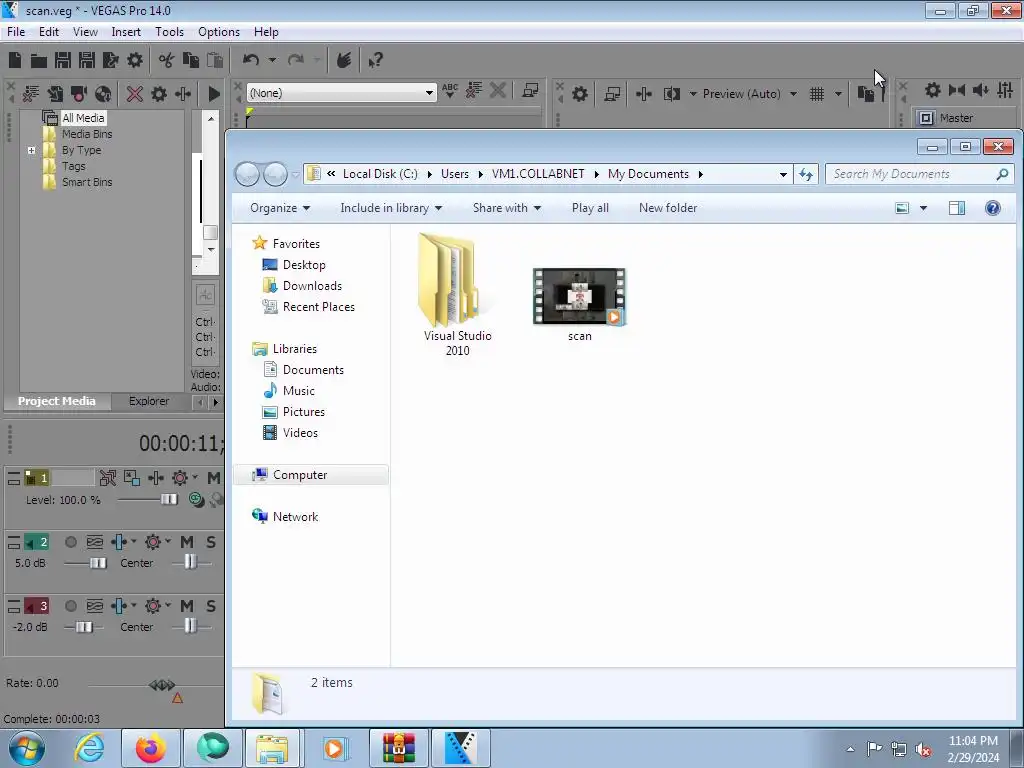Open Internet Explorer from taskbar
The width and height of the screenshot is (1024, 768).
(x=89, y=748)
